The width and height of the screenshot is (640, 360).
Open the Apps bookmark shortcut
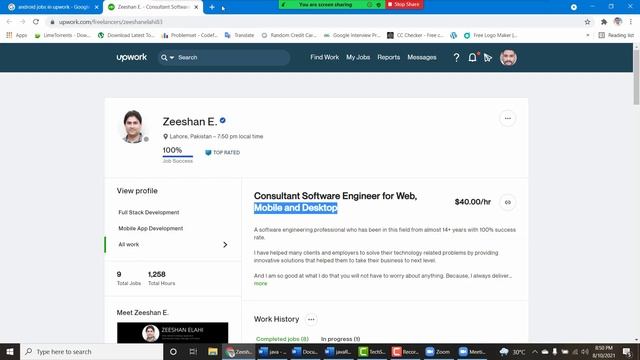[17, 35]
